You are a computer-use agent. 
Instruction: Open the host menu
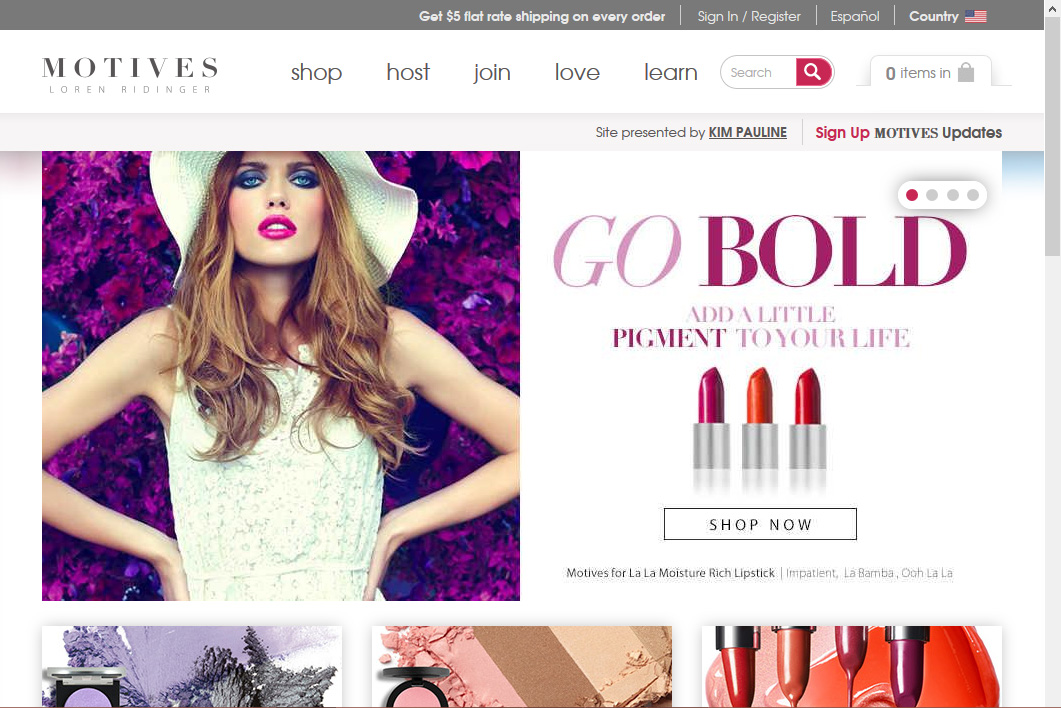[x=408, y=72]
